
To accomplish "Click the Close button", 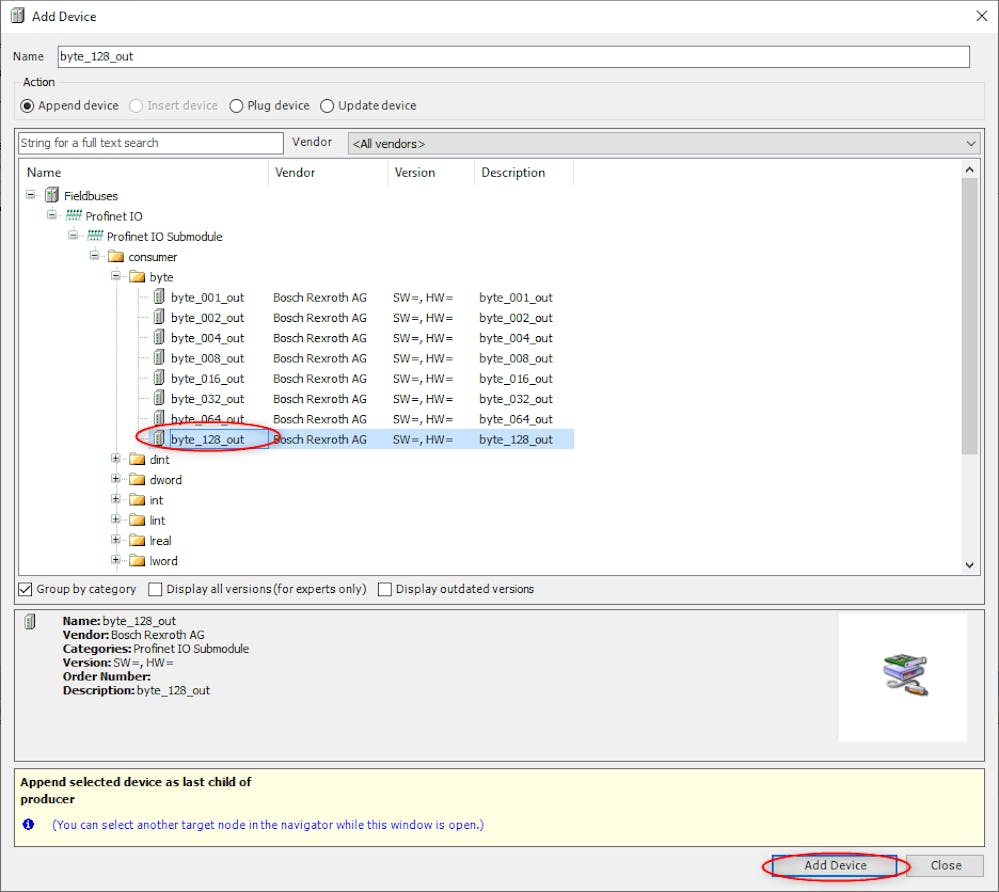I will coord(945,865).
